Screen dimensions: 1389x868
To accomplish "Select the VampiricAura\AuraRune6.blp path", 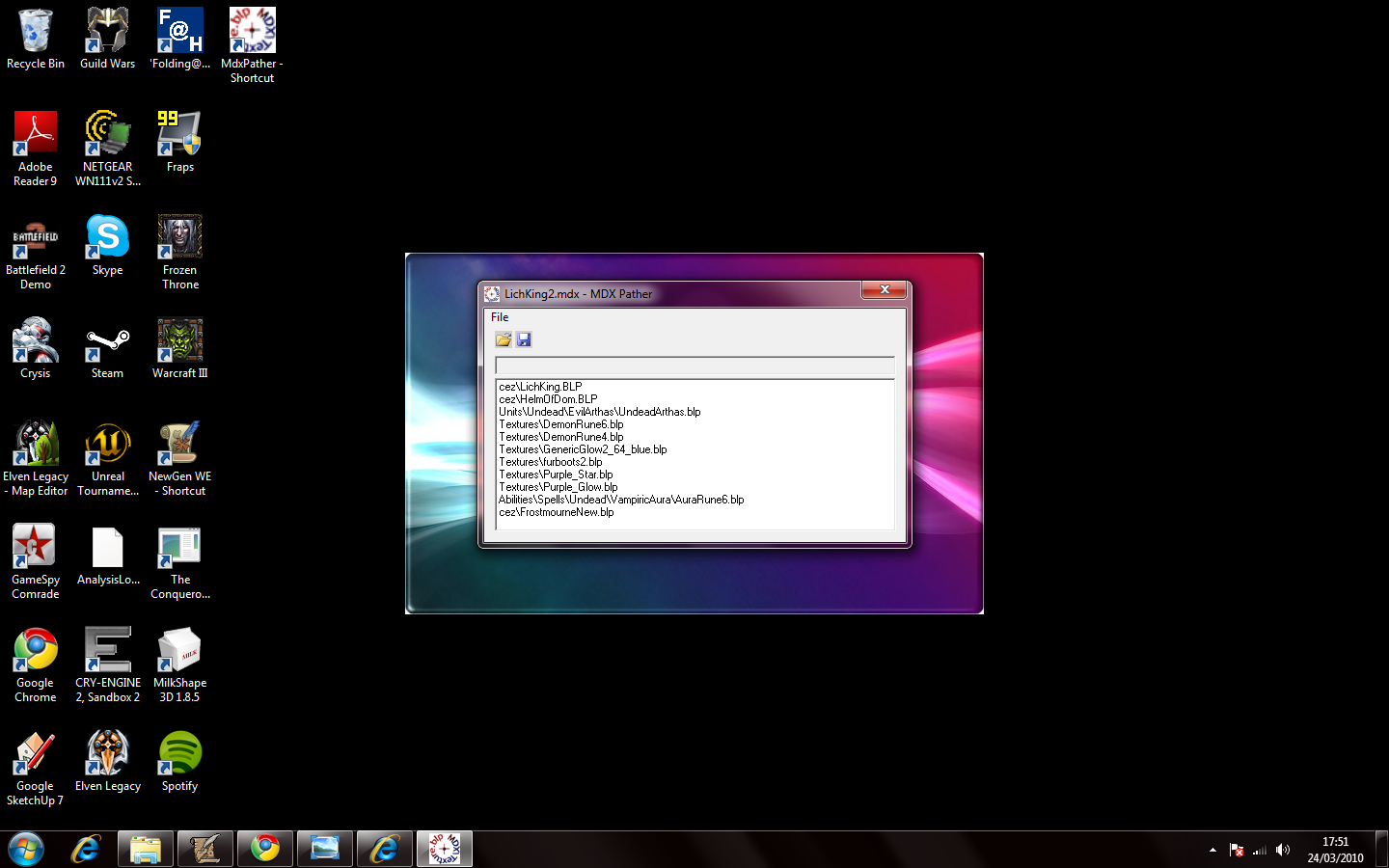I will [x=621, y=500].
